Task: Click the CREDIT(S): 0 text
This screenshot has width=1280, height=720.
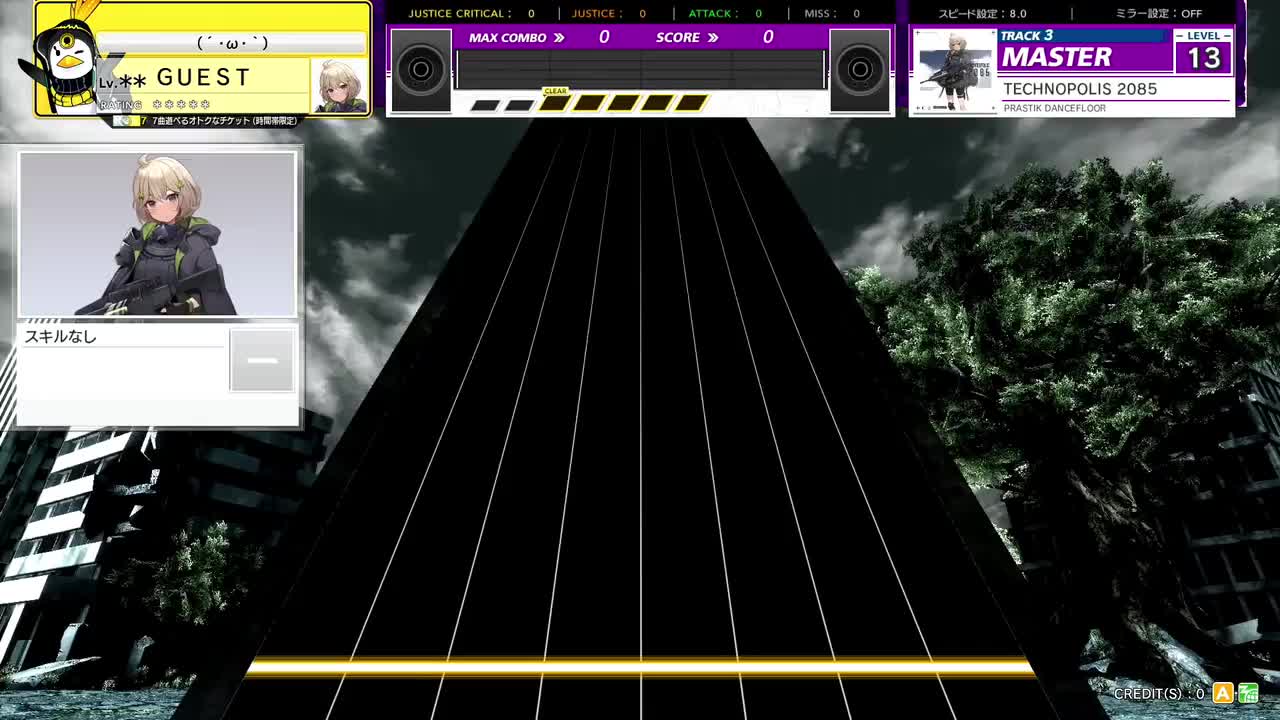Action: click(1159, 693)
